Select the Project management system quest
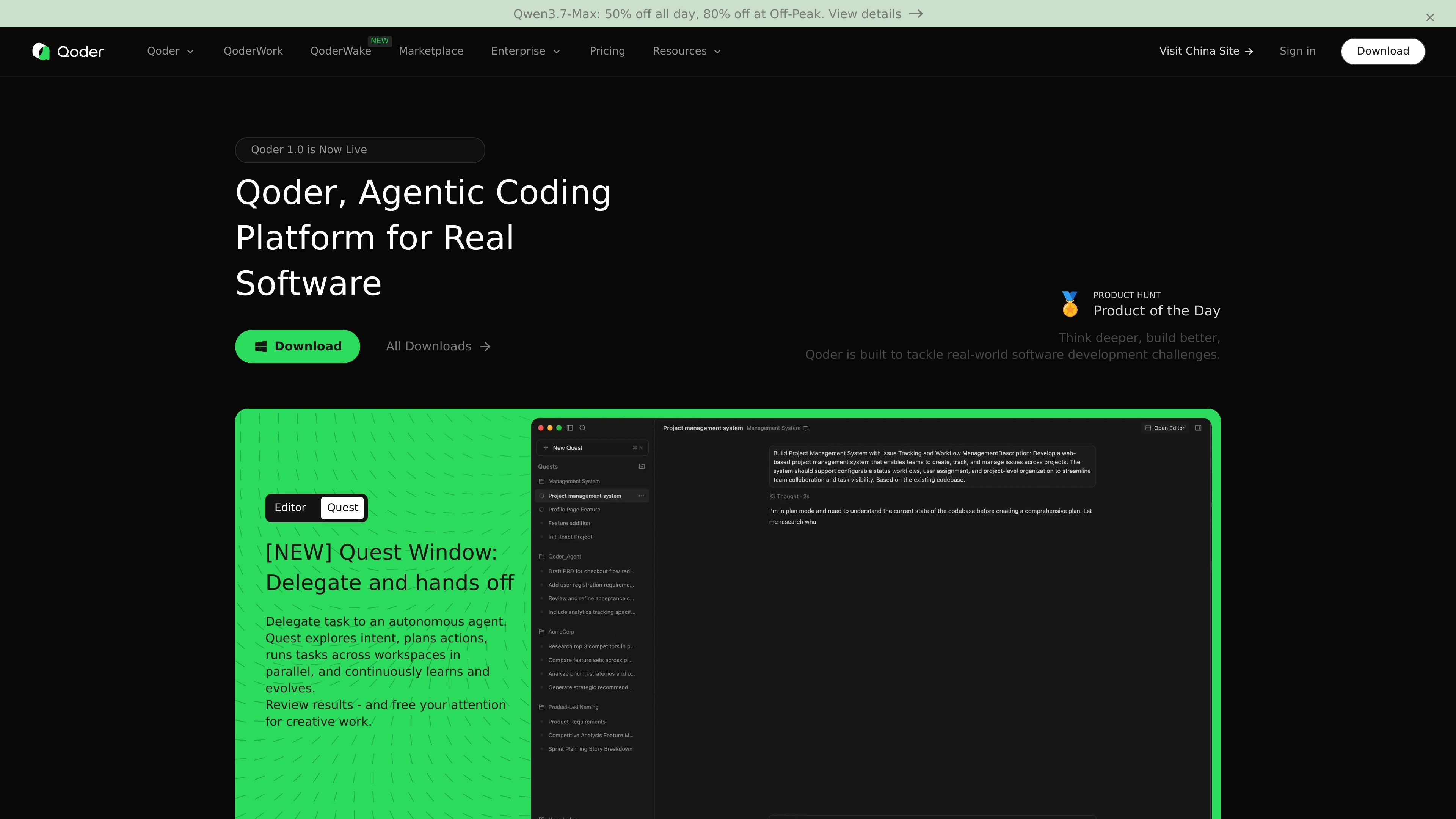This screenshot has height=819, width=1456. point(592,496)
